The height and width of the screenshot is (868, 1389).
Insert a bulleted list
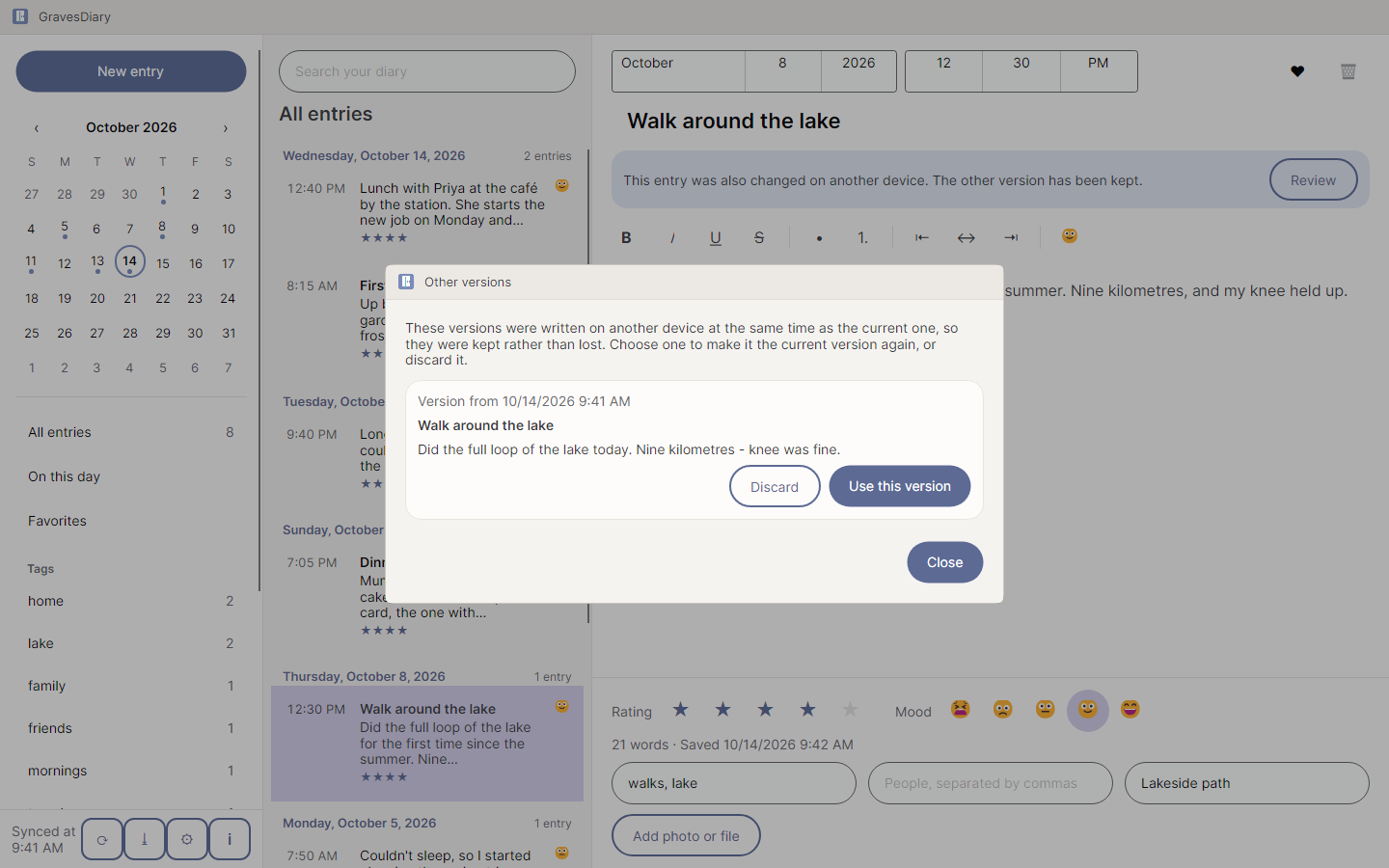point(819,237)
